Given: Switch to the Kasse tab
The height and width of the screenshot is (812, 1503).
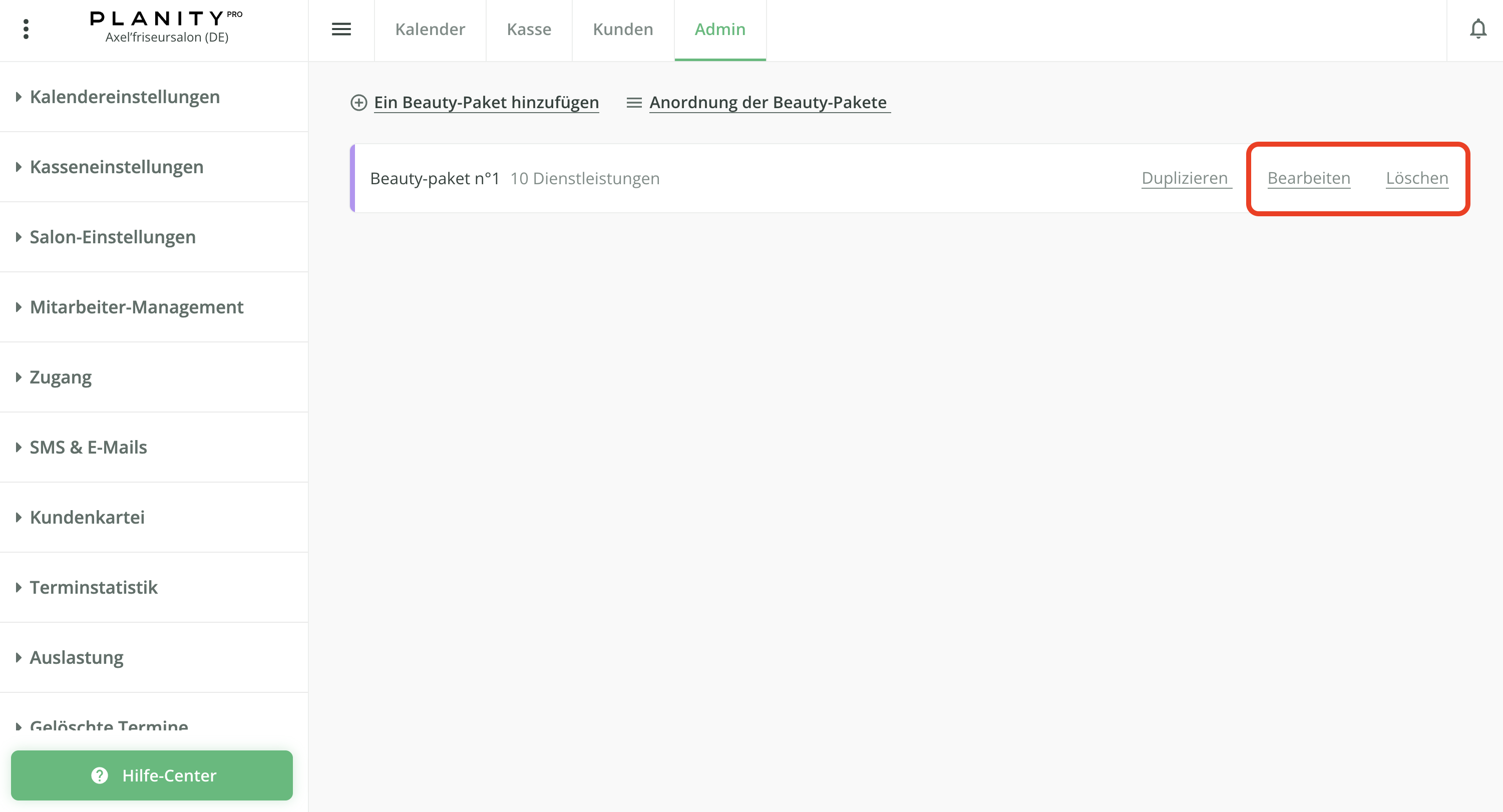Looking at the screenshot, I should 529,29.
